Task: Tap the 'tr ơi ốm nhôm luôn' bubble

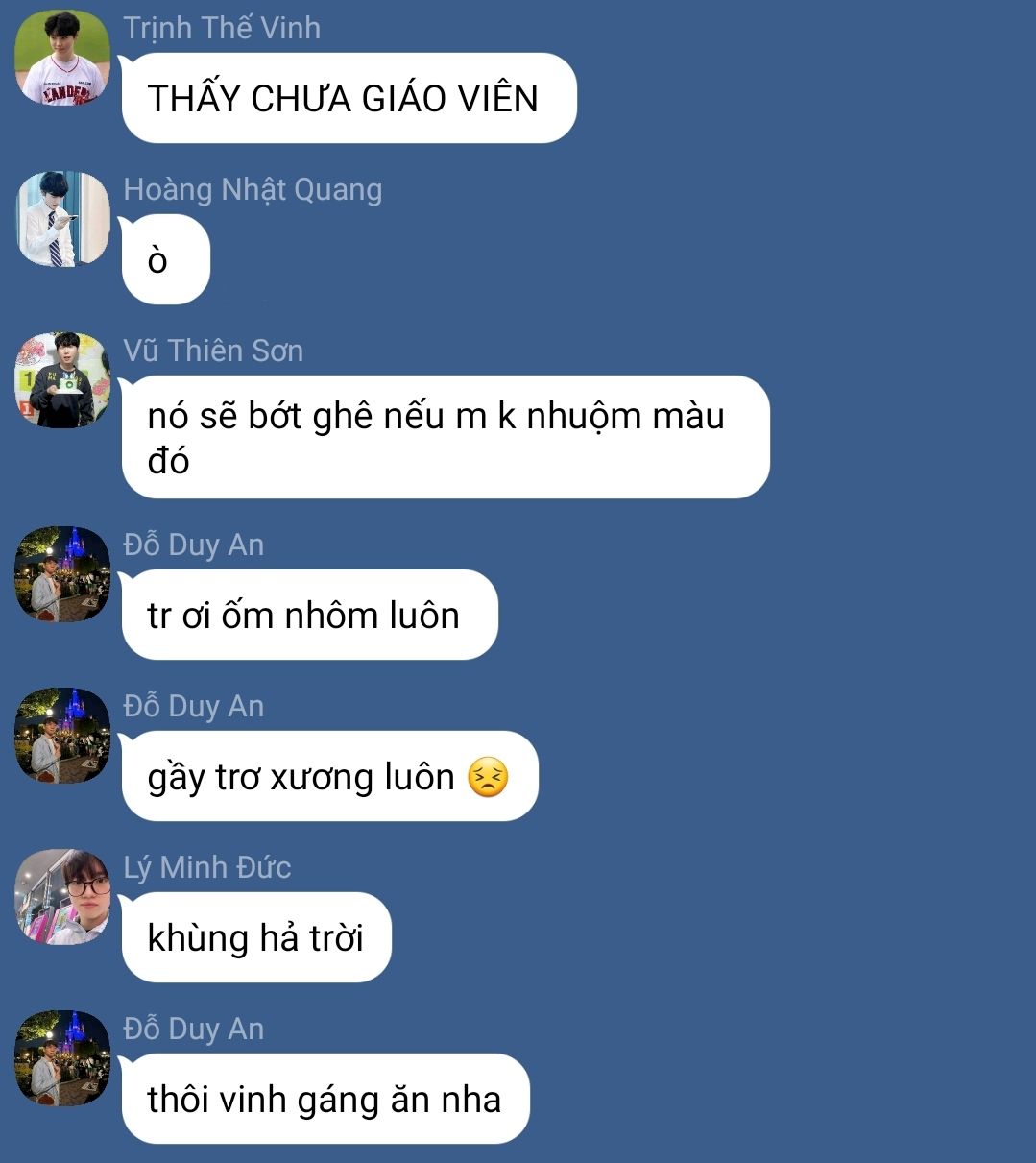Action: click(x=310, y=615)
